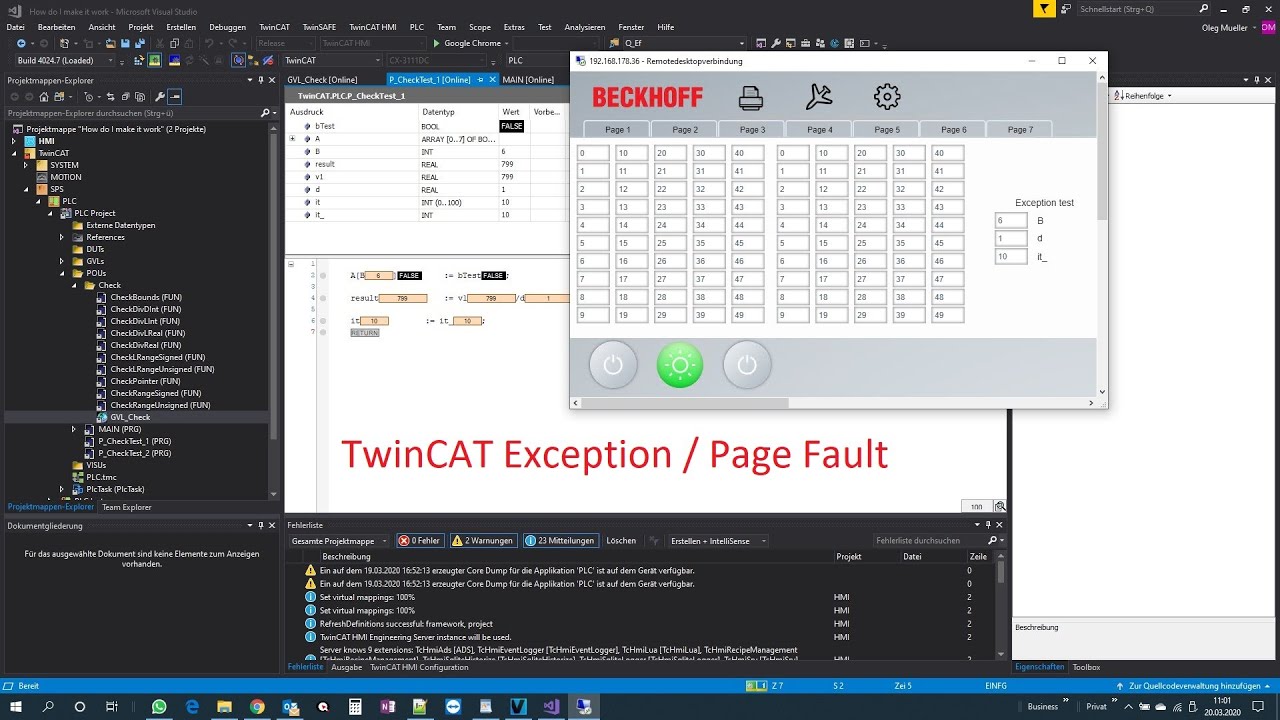Expand array variable A in watch table
Image resolution: width=1280 pixels, height=720 pixels.
[293, 139]
